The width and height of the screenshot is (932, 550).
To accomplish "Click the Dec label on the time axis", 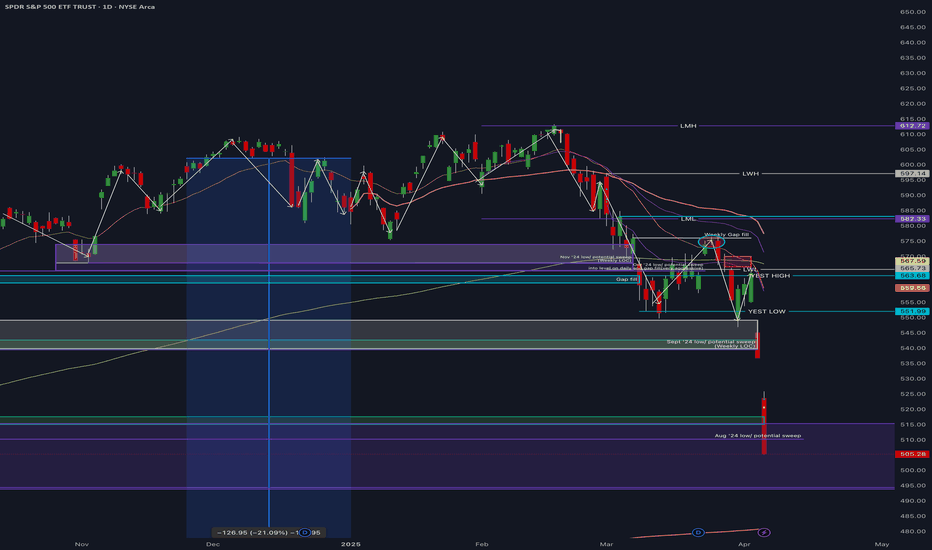I will [x=213, y=544].
